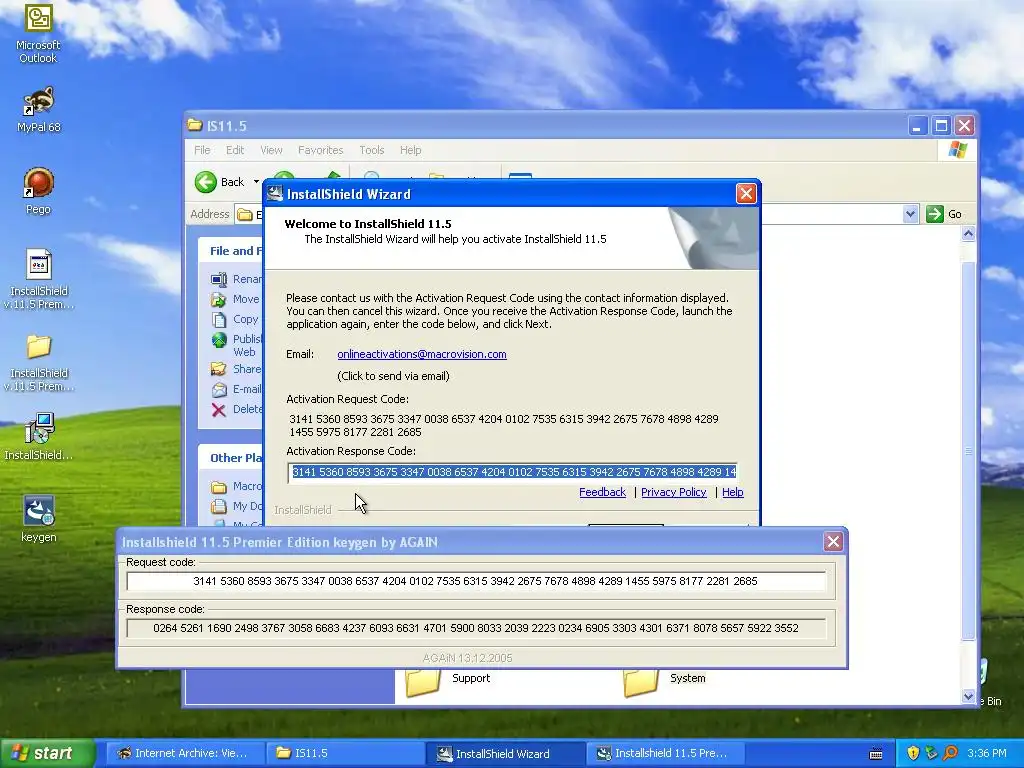
Task: Maximize the IS11.5 explorer window
Action: point(941,125)
